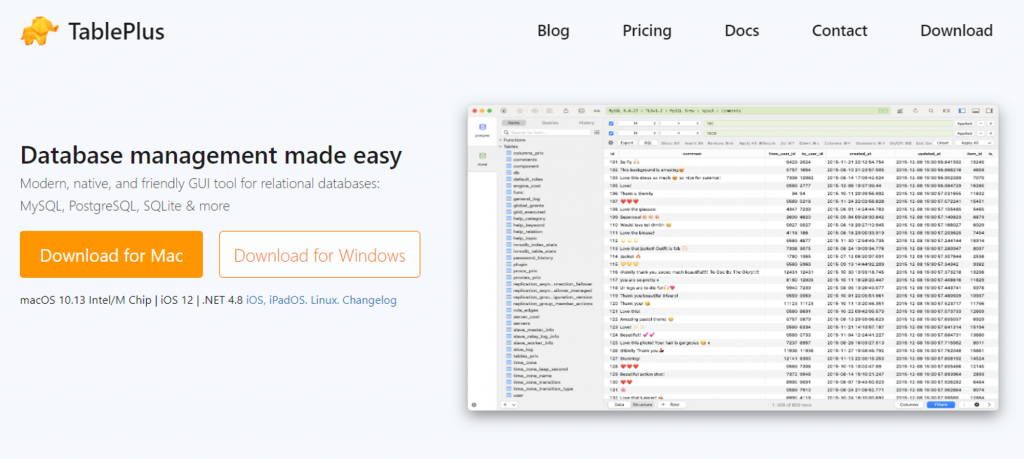
Task: Go to next page arrow at bottom
Action: click(x=989, y=405)
